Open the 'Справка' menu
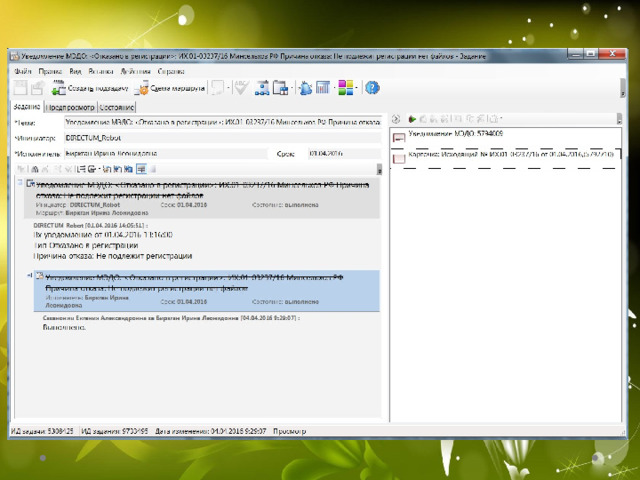This screenshot has height=480, width=640. (x=171, y=72)
